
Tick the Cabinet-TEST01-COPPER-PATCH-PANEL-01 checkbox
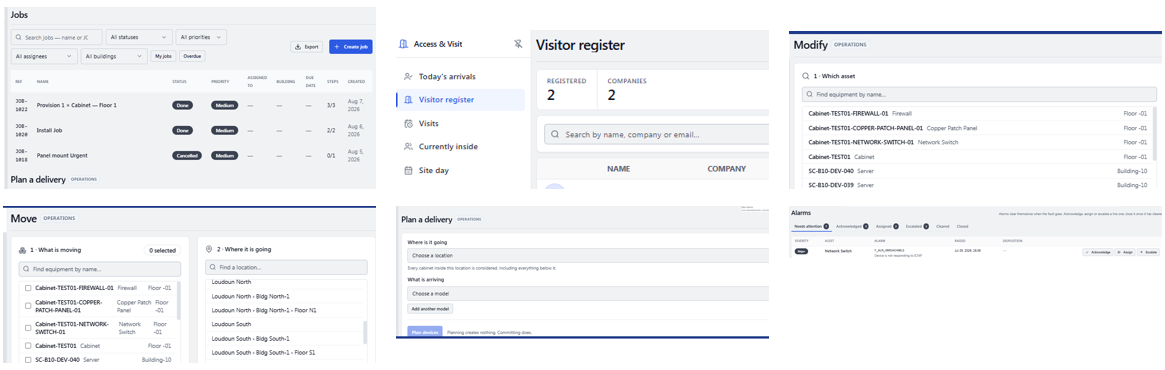tap(27, 306)
